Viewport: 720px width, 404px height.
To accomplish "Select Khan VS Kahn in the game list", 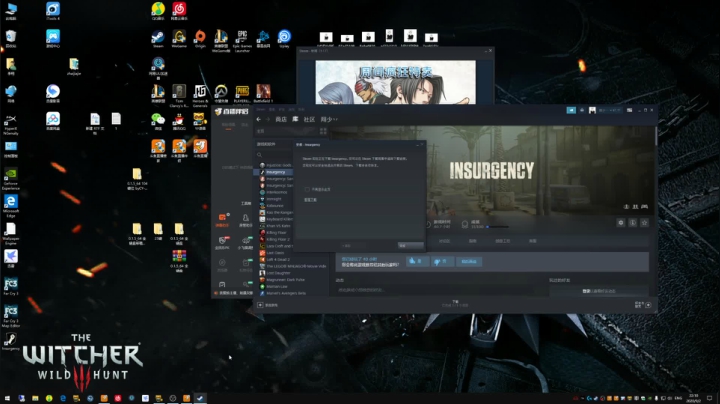I will pos(277,226).
